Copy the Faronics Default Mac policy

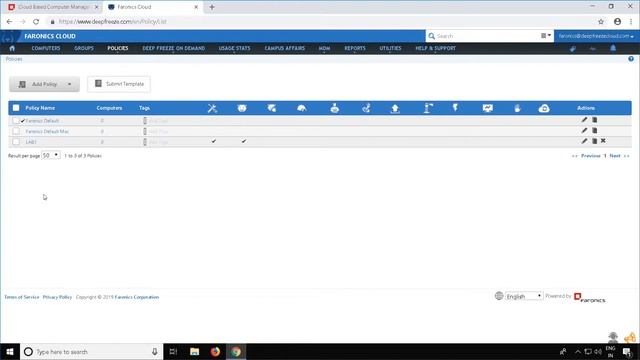[x=595, y=131]
